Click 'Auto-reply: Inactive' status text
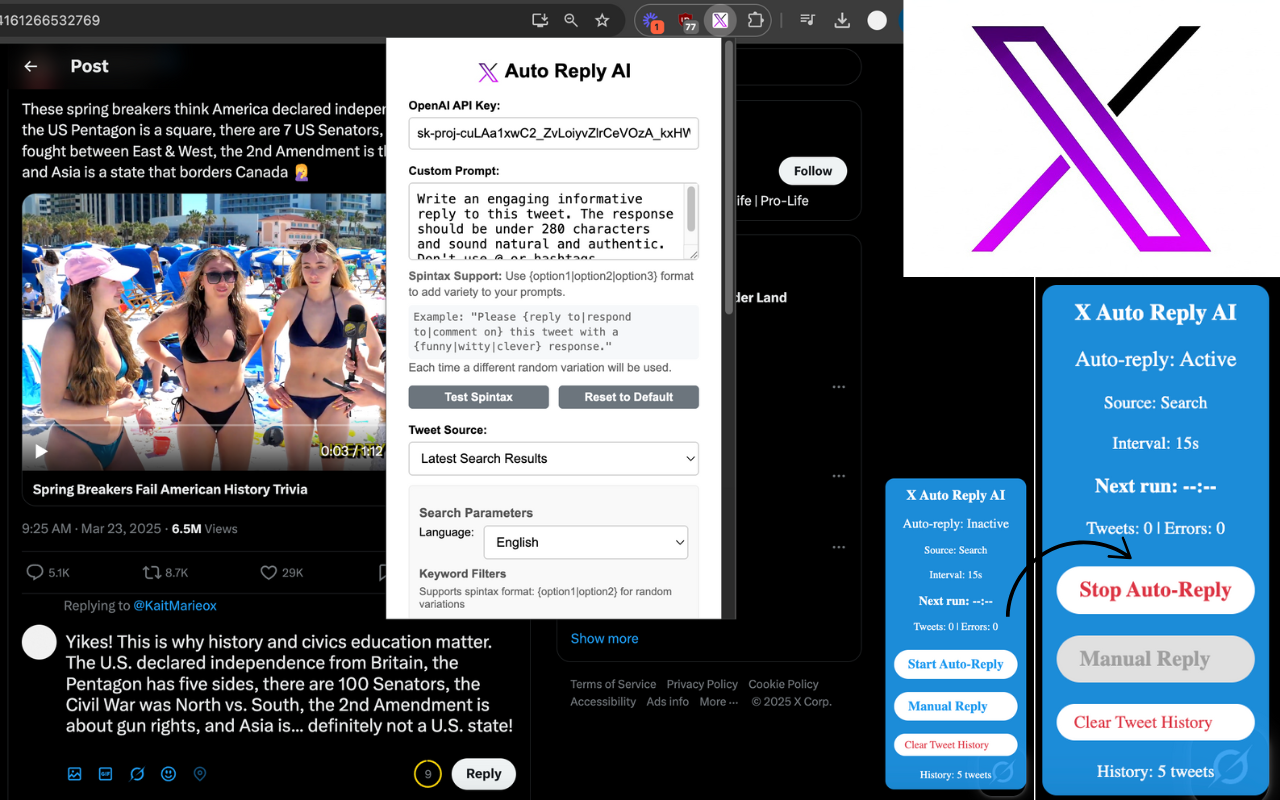This screenshot has height=800, width=1280. pyautogui.click(x=955, y=523)
